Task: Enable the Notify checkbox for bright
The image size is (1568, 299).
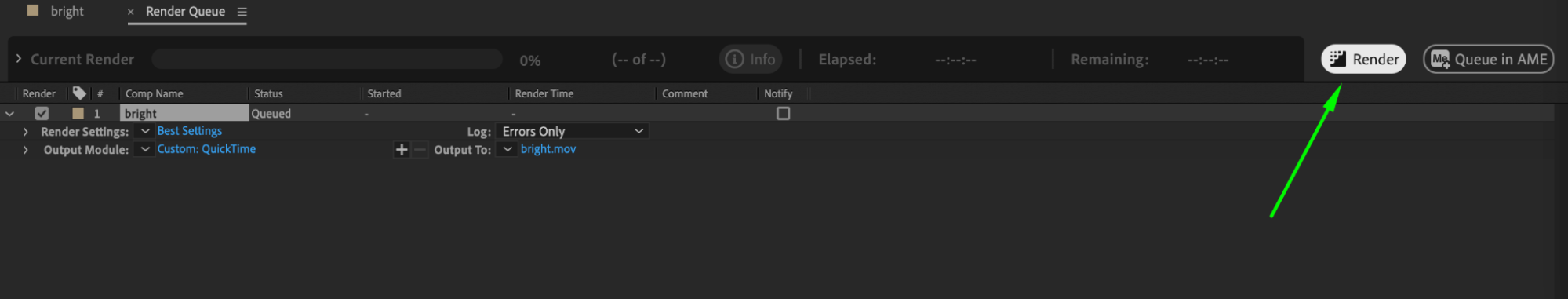Action: pos(783,113)
